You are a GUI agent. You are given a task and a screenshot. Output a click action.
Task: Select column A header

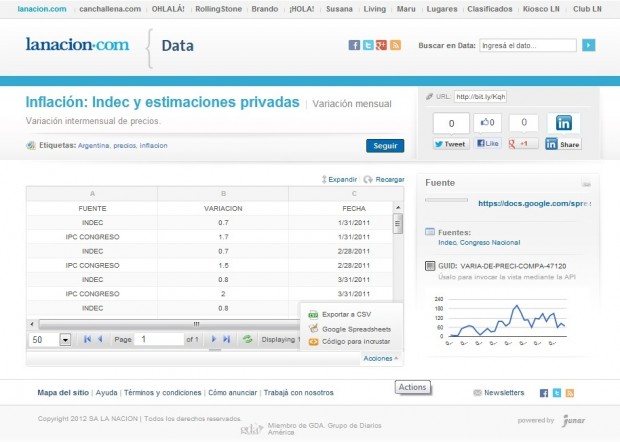[92, 194]
